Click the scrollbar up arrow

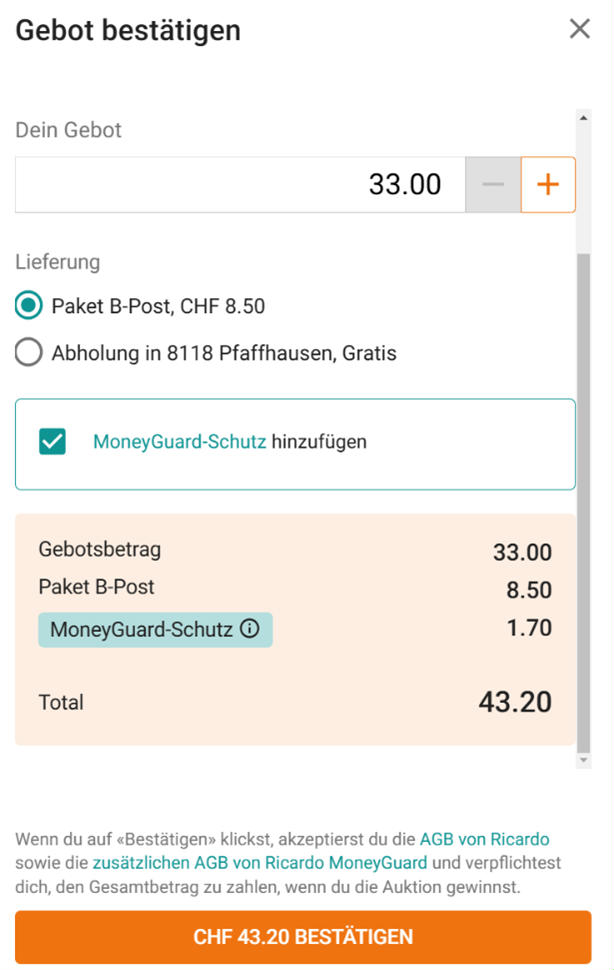[583, 118]
